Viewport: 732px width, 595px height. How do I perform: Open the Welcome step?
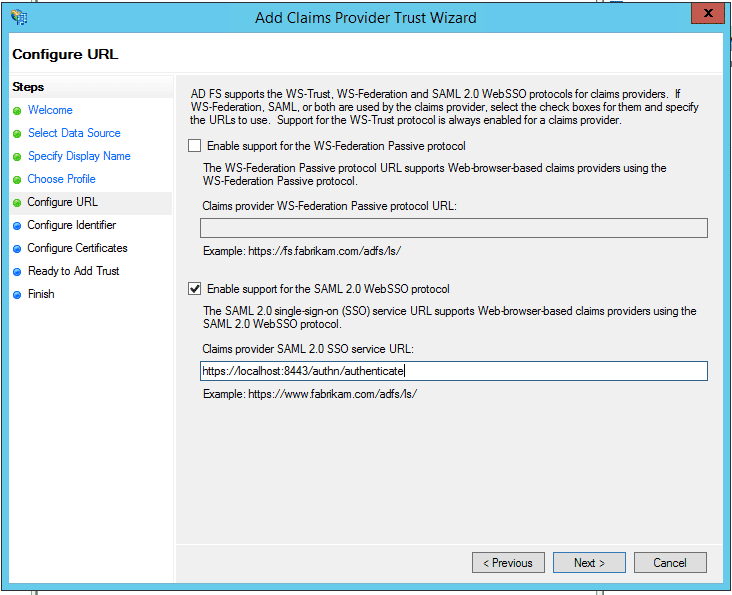[x=50, y=110]
